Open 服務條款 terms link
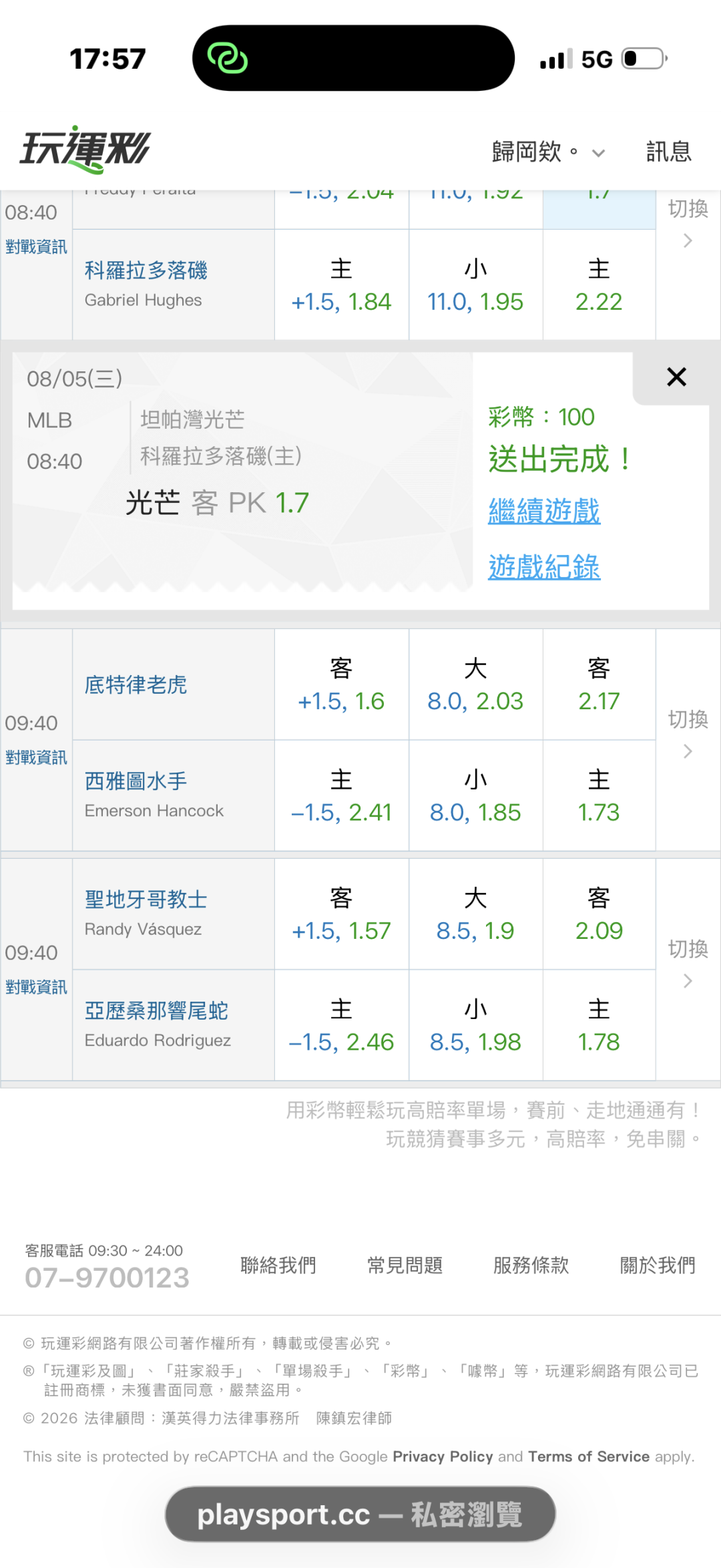721x1568 pixels. [531, 1265]
